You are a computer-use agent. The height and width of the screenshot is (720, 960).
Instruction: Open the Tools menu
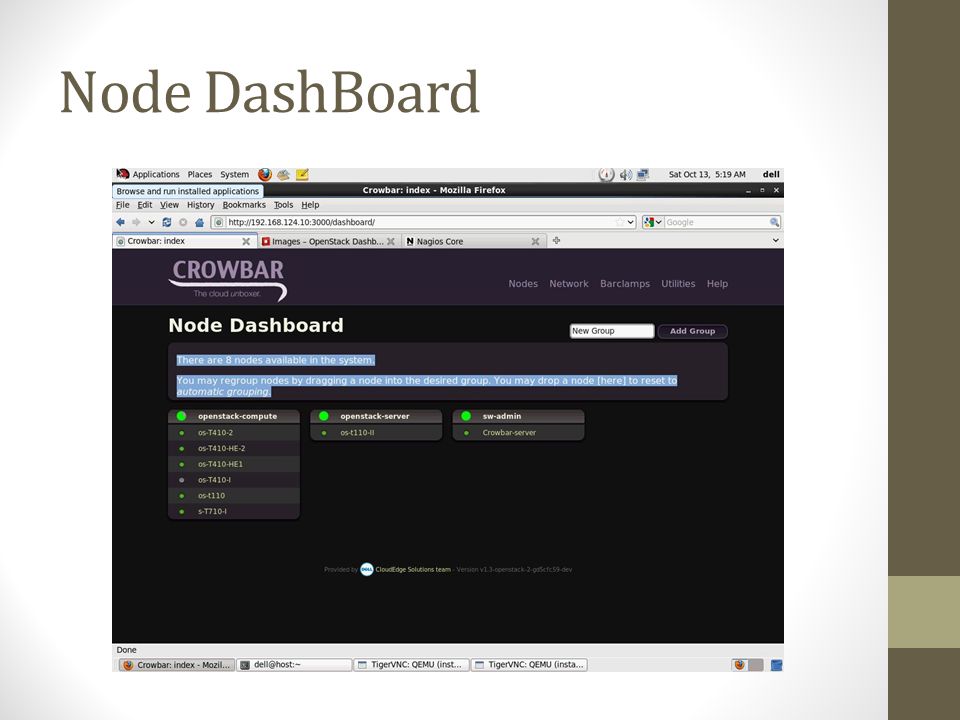(x=283, y=205)
